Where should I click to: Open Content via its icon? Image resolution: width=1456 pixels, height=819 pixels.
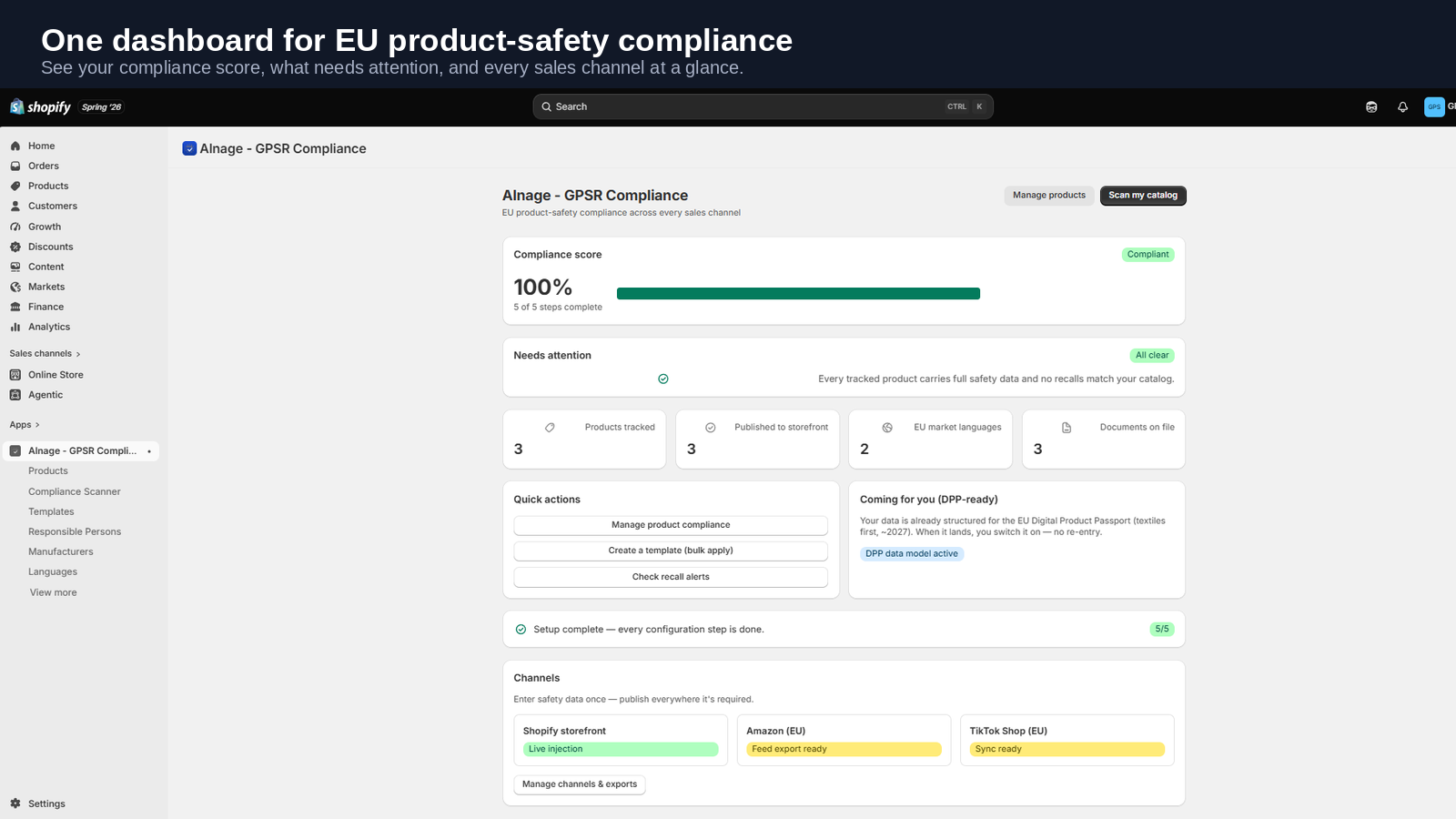15,267
